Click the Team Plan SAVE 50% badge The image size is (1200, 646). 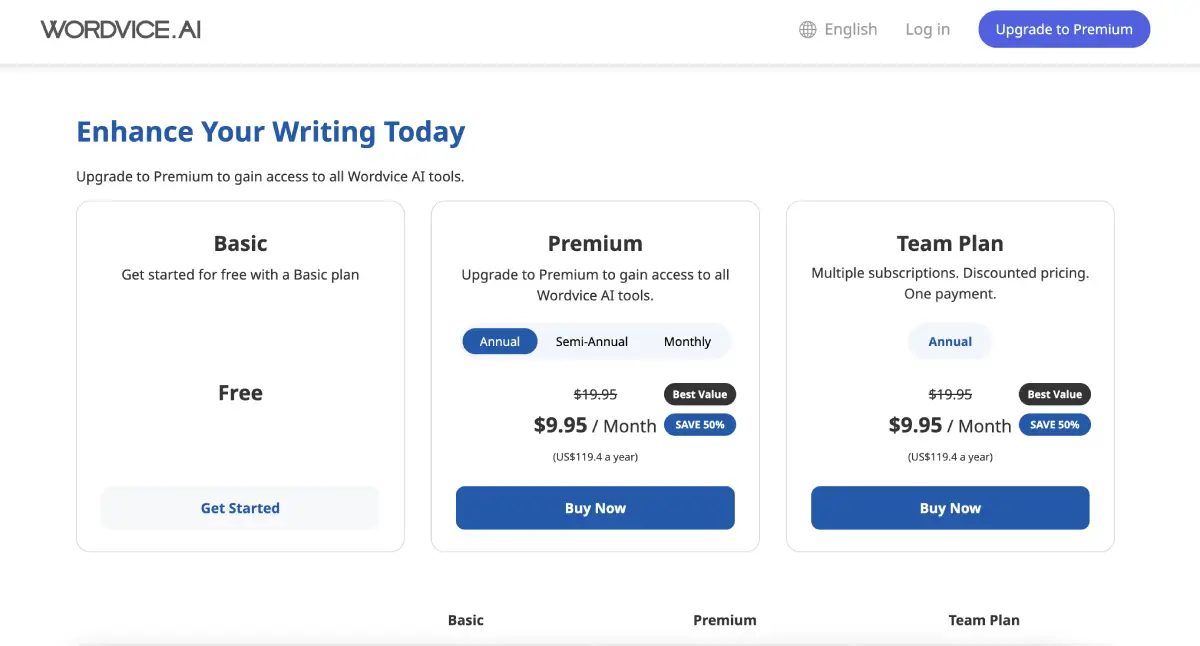1054,425
